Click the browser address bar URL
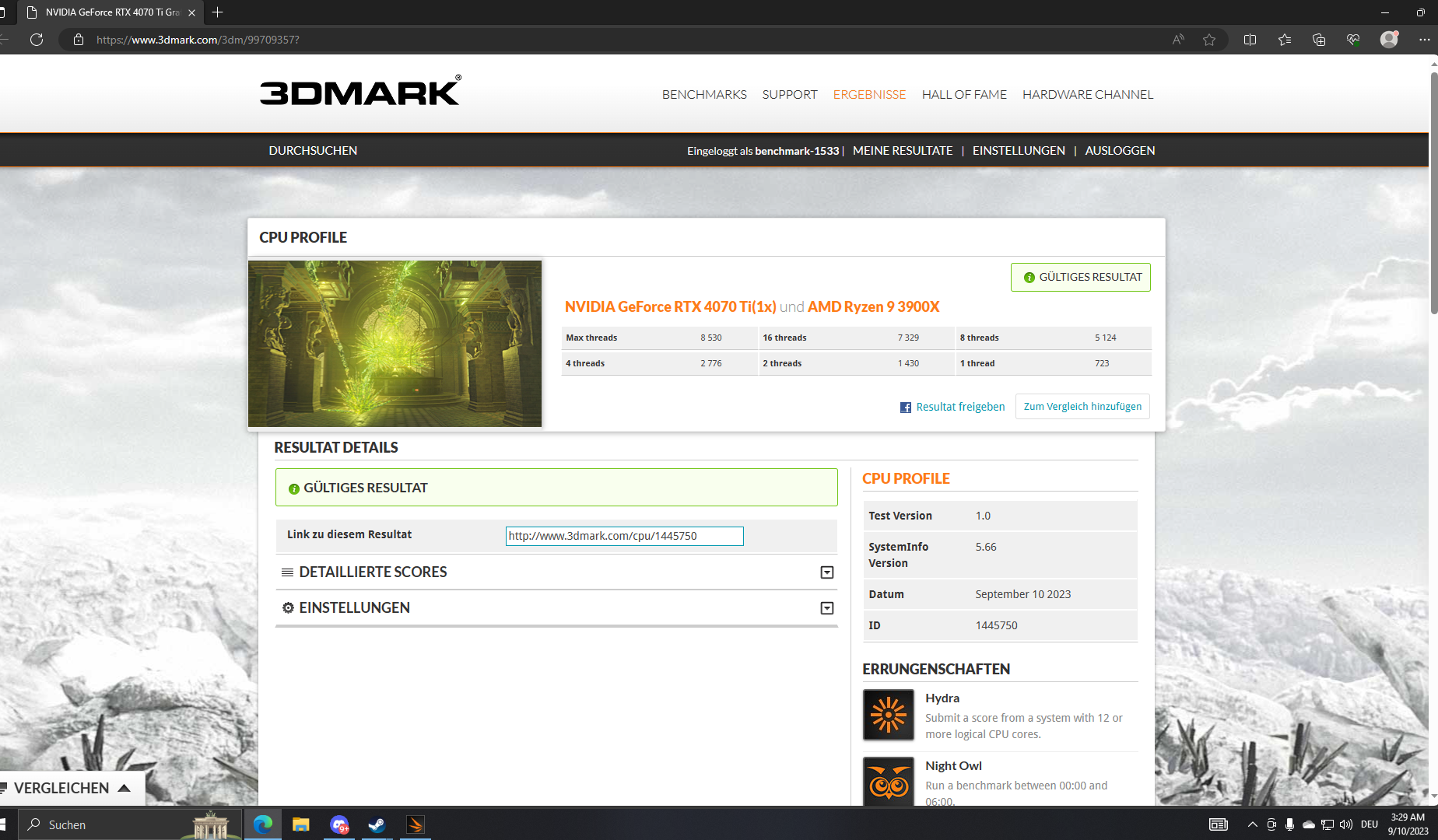 point(198,40)
